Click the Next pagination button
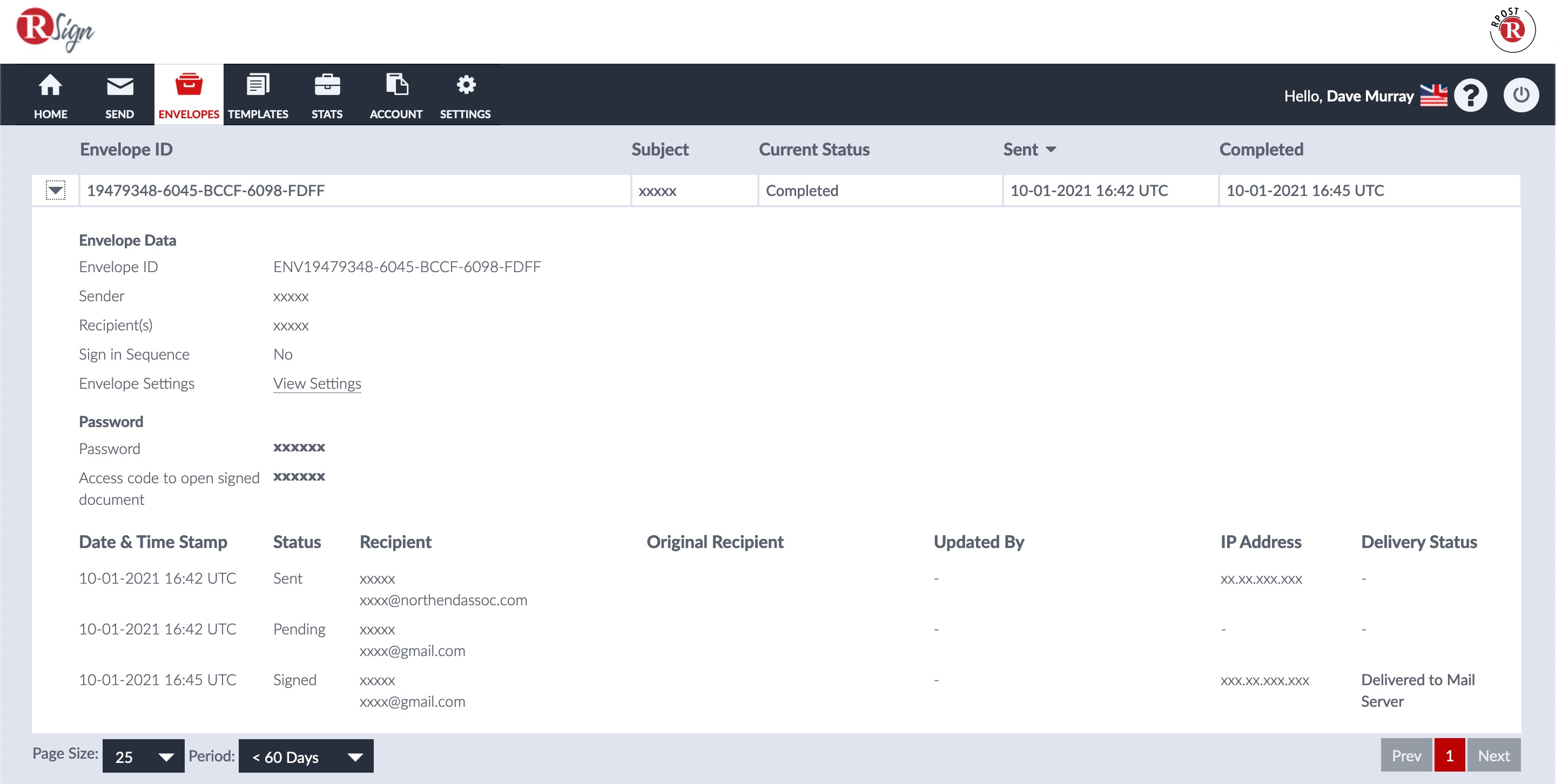Viewport: 1562px width, 784px height. 1493,755
